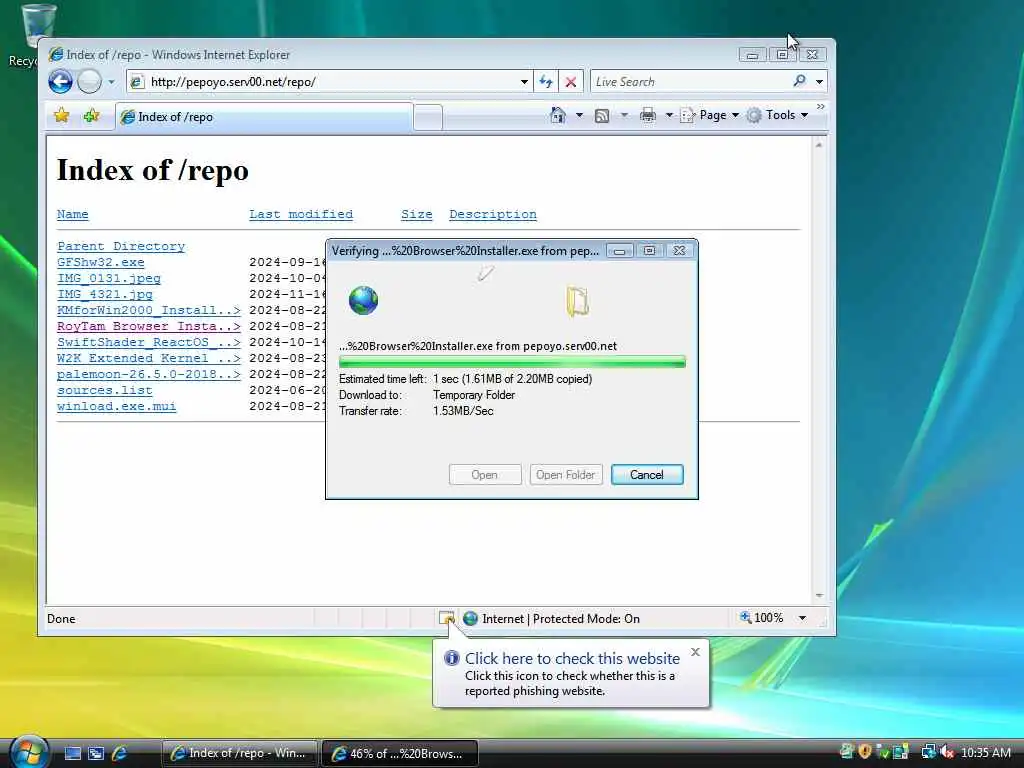Click the W2K Extended Kernel link
This screenshot has height=768, width=1024.
coord(149,358)
